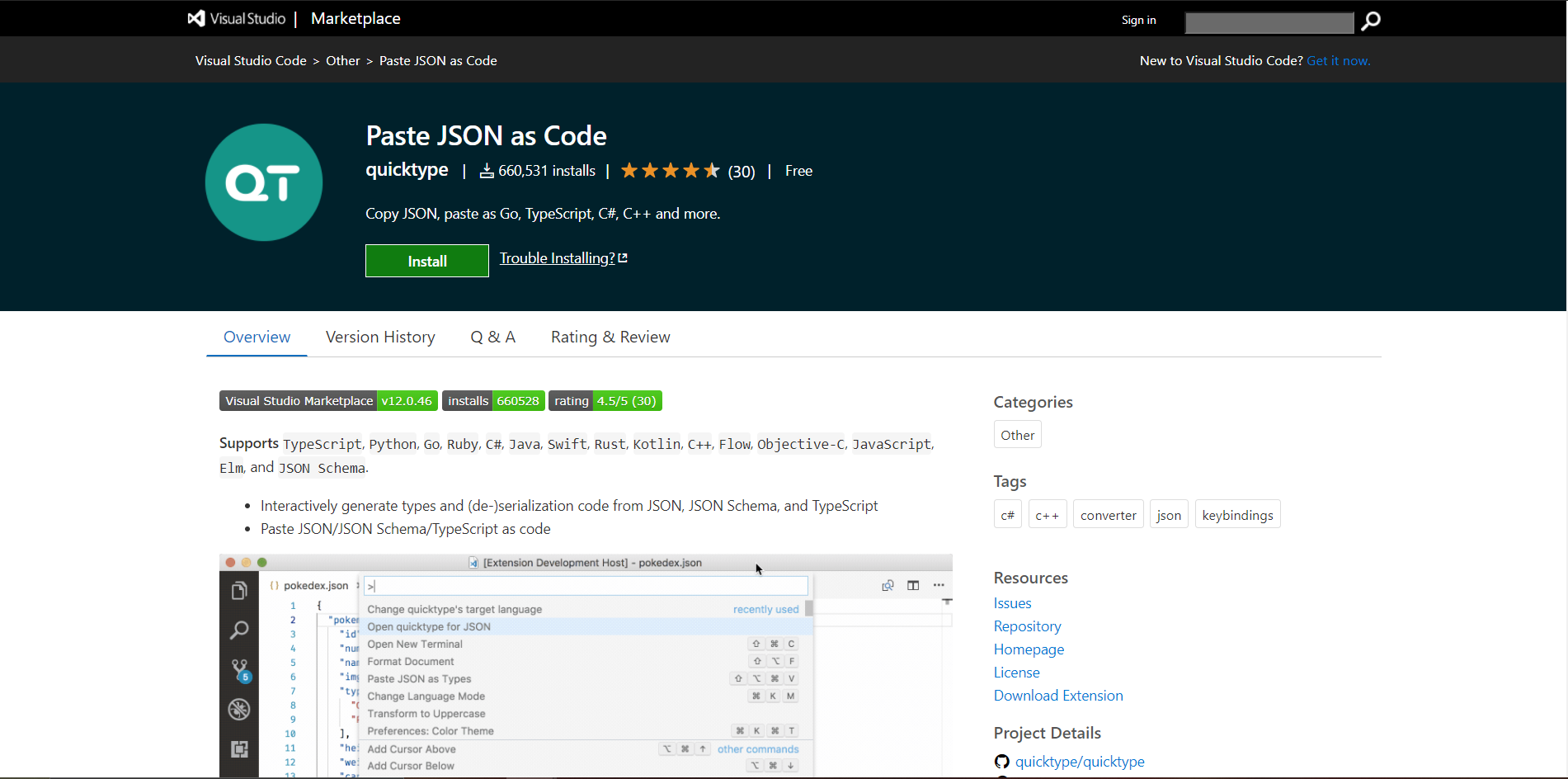Select the json tag
Screen dimensions: 1568x779
1169,515
